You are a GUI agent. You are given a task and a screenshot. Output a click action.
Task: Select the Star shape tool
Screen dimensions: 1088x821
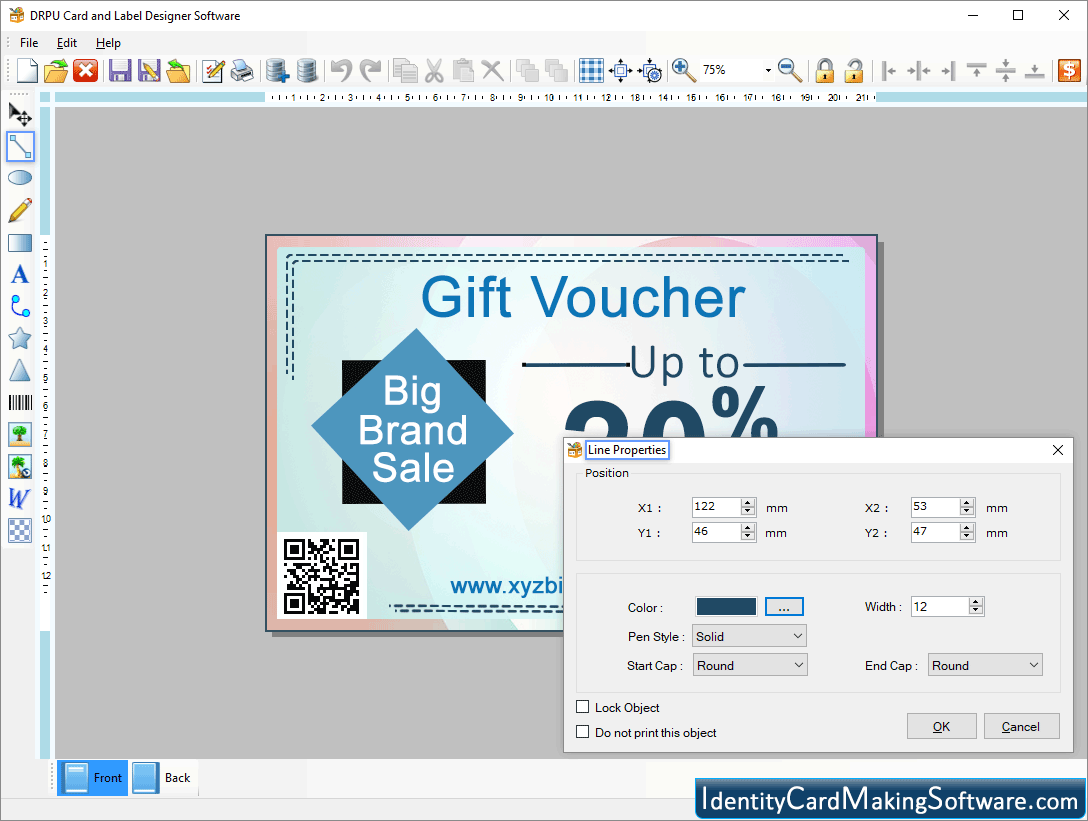pos(20,339)
